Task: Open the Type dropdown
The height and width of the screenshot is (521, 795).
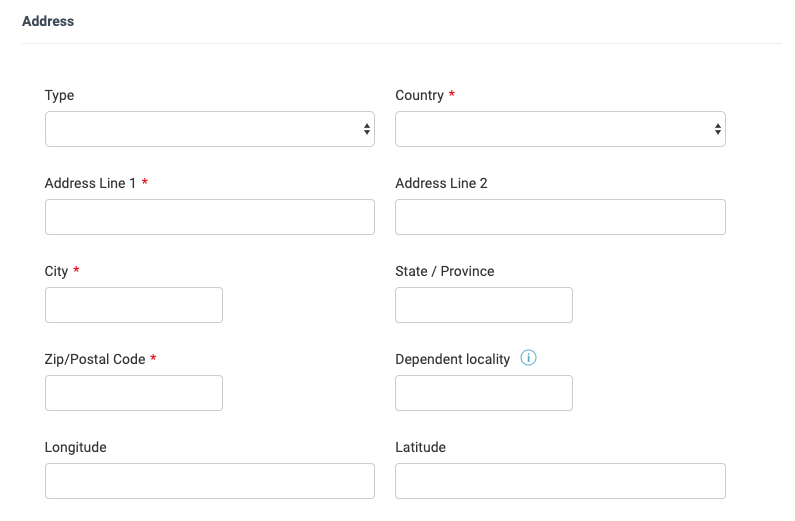Action: tap(209, 129)
